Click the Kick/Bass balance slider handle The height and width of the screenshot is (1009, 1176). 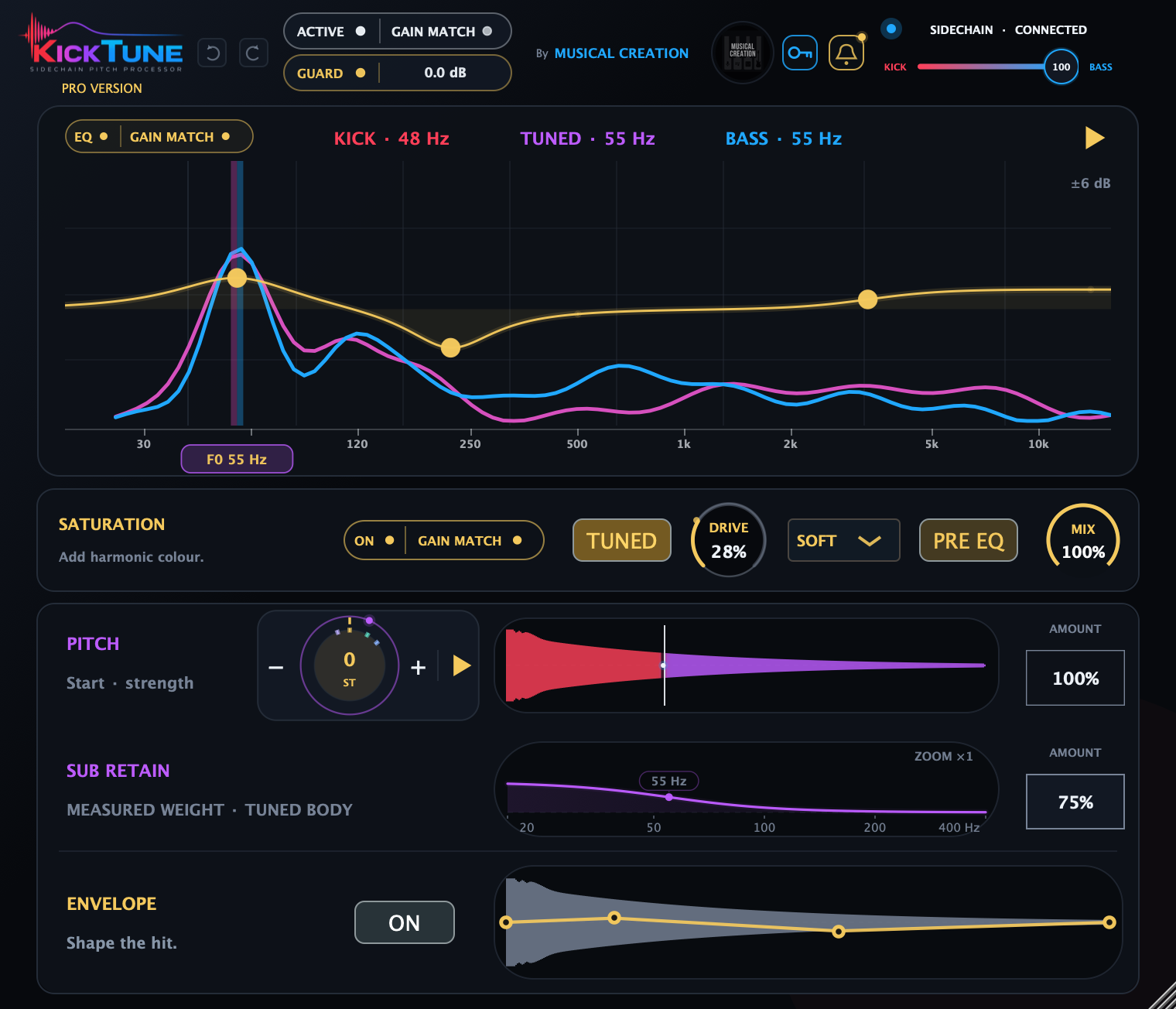(1061, 67)
